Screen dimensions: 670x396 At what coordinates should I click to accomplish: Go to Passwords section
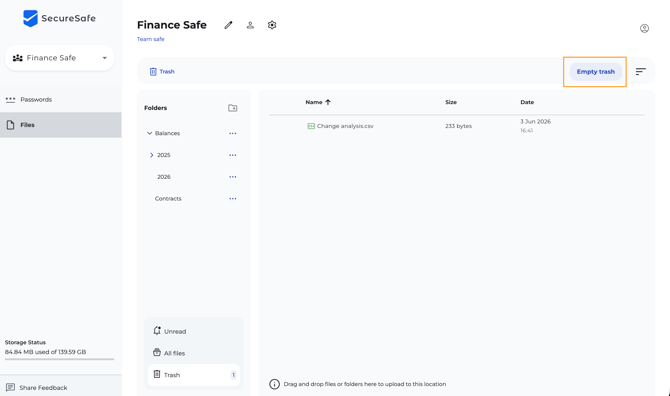coord(61,100)
